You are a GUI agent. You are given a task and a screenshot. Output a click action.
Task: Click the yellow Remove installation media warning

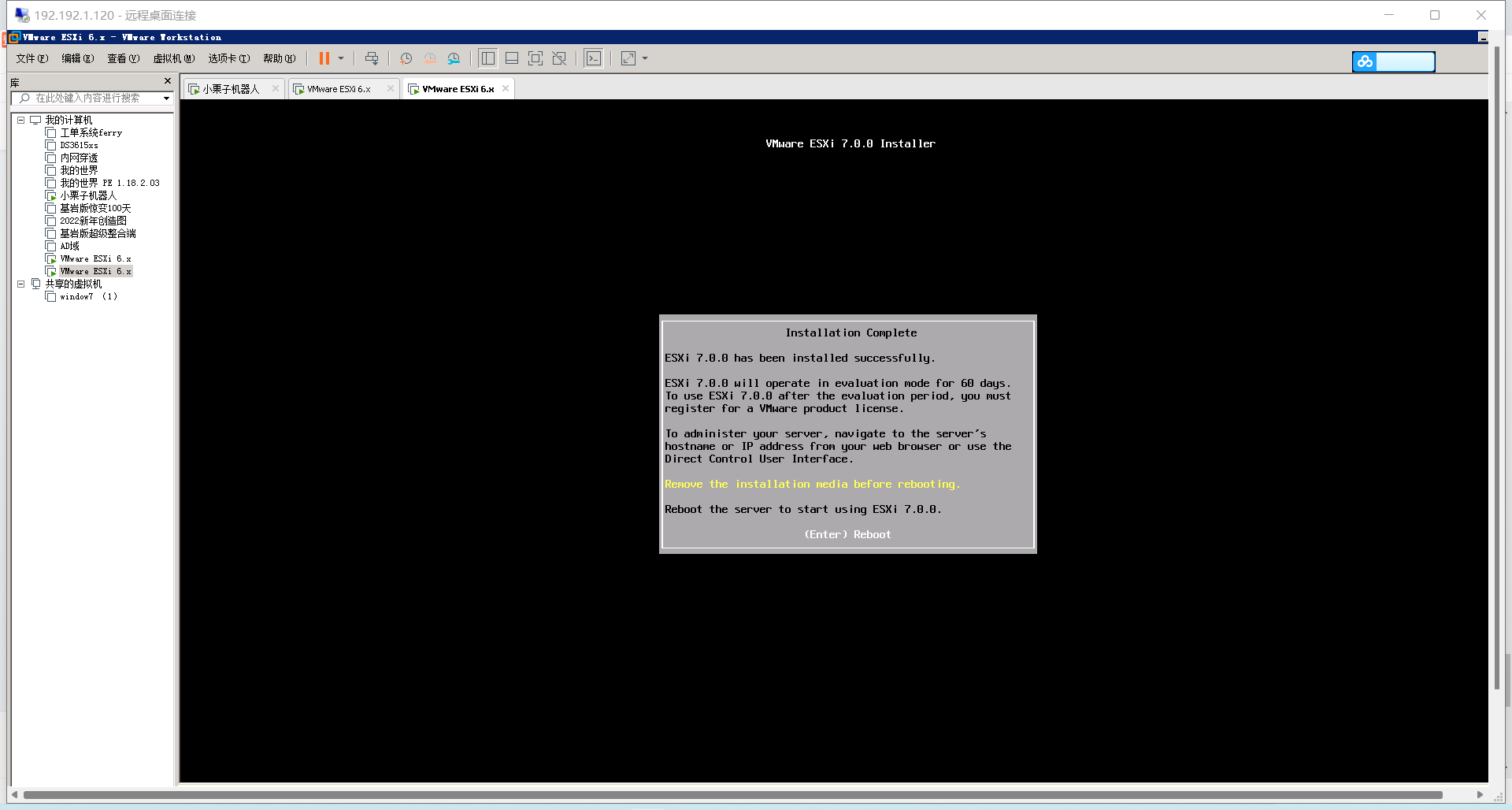tap(812, 485)
